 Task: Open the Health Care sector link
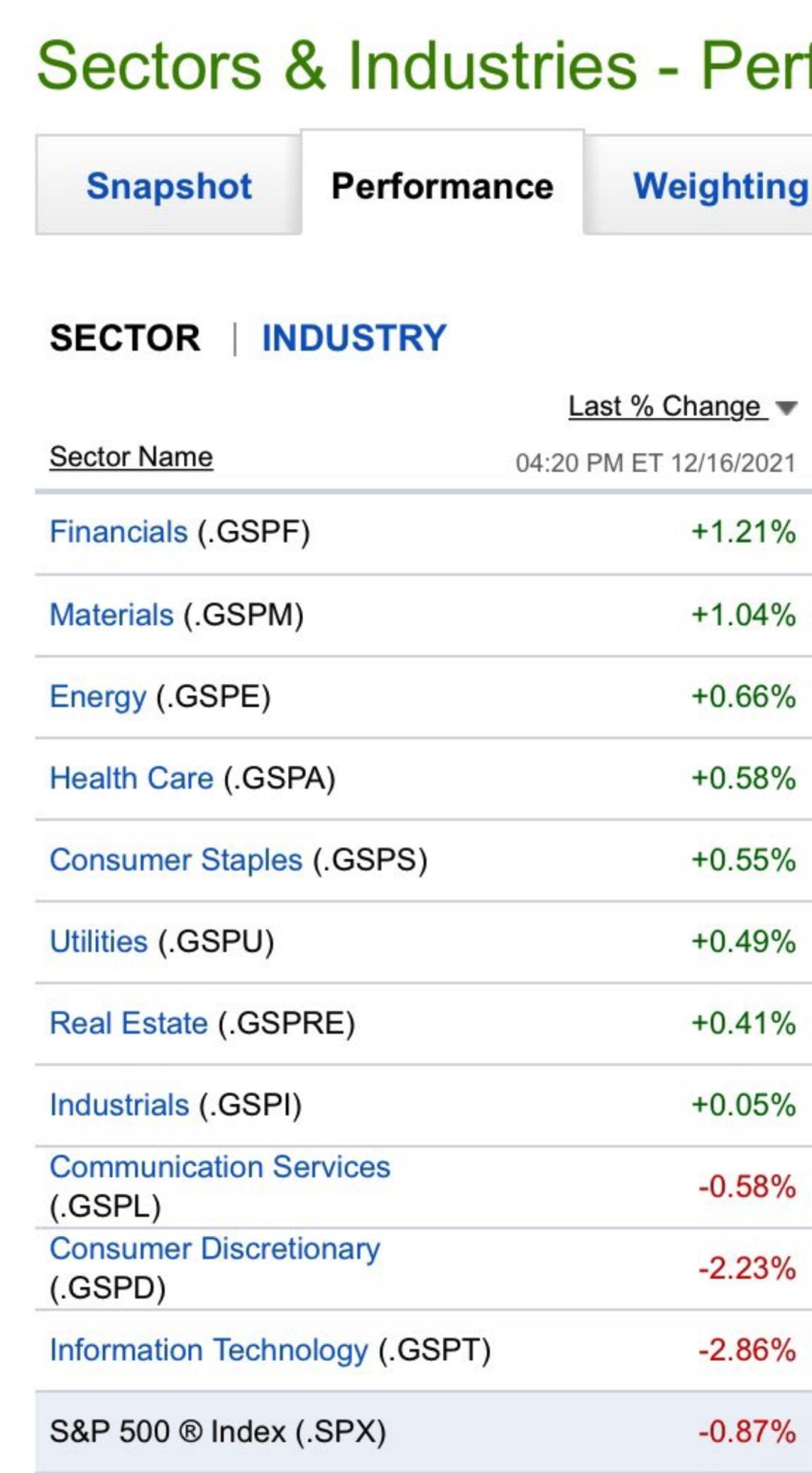132,778
